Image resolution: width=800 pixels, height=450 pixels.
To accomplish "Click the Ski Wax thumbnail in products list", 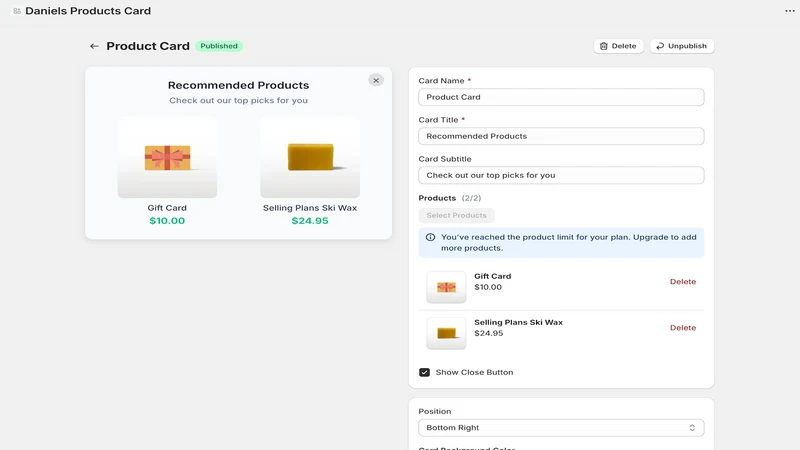I will [446, 333].
